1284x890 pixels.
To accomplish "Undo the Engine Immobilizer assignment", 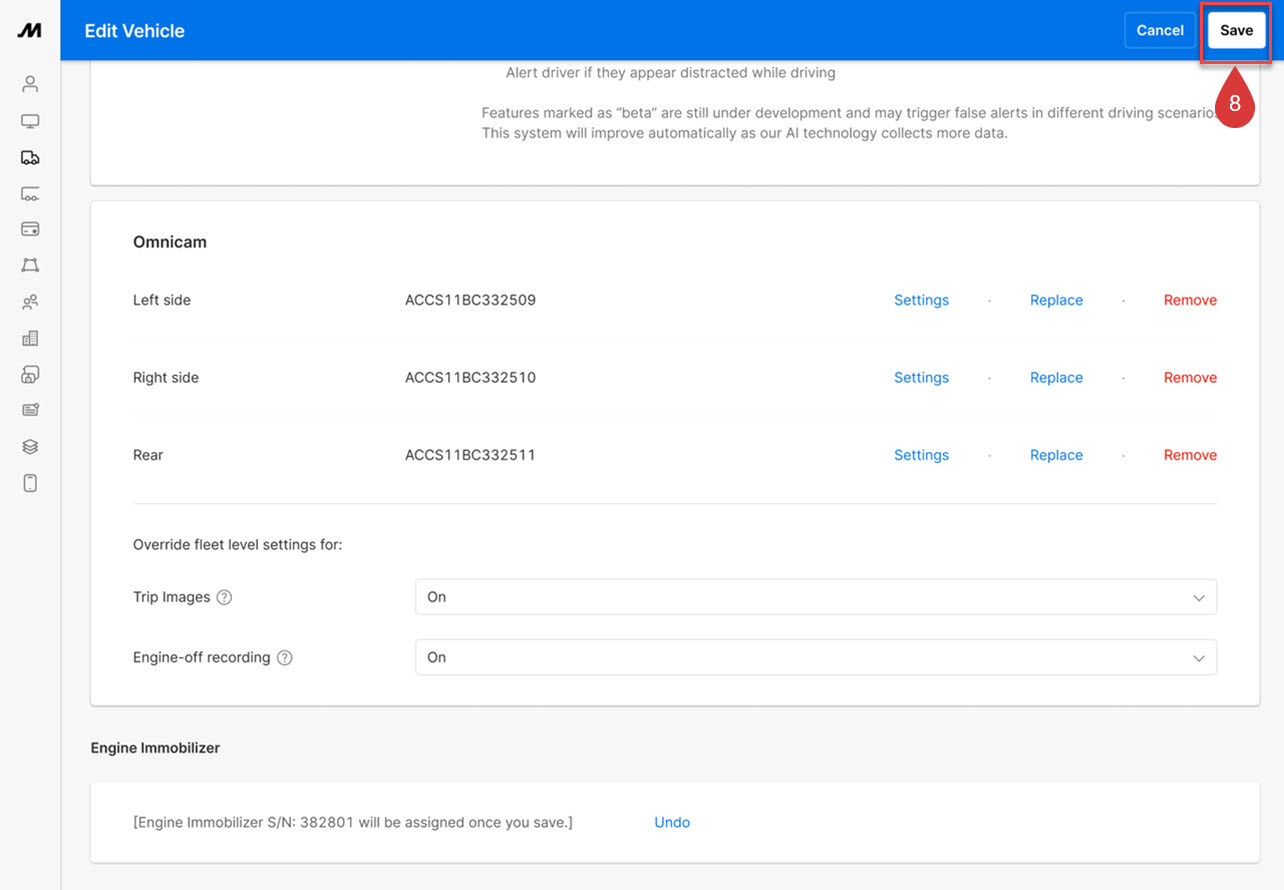I will (672, 822).
